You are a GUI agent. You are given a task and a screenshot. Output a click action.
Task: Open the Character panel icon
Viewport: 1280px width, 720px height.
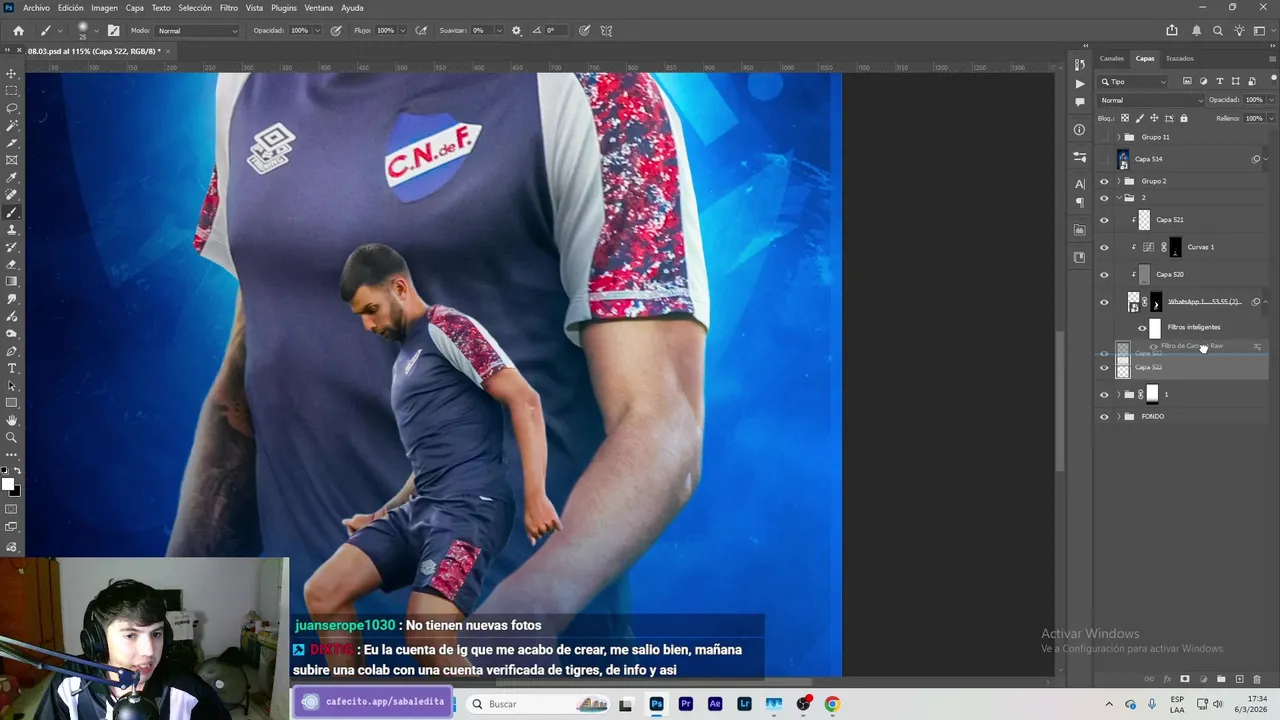click(x=1079, y=184)
